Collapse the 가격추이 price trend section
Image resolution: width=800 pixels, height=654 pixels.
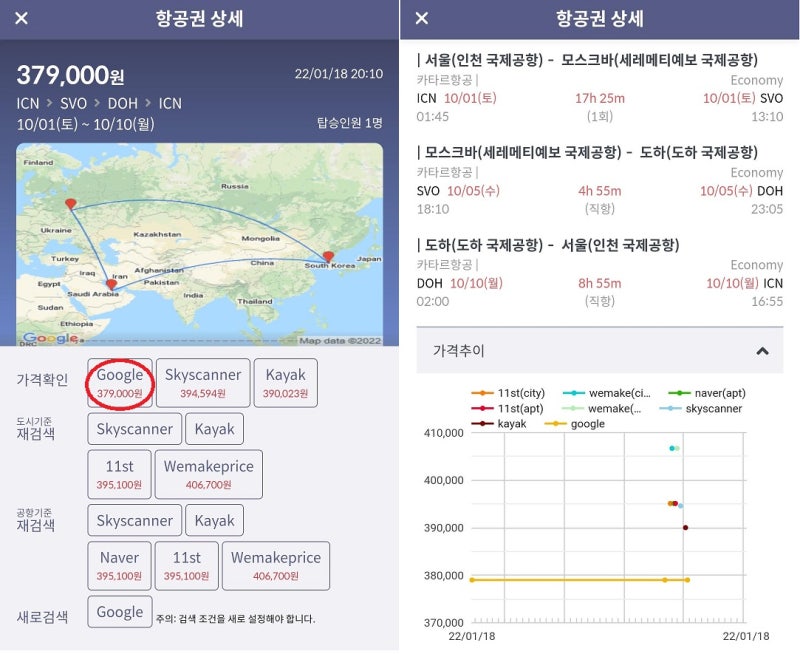pyautogui.click(x=764, y=350)
